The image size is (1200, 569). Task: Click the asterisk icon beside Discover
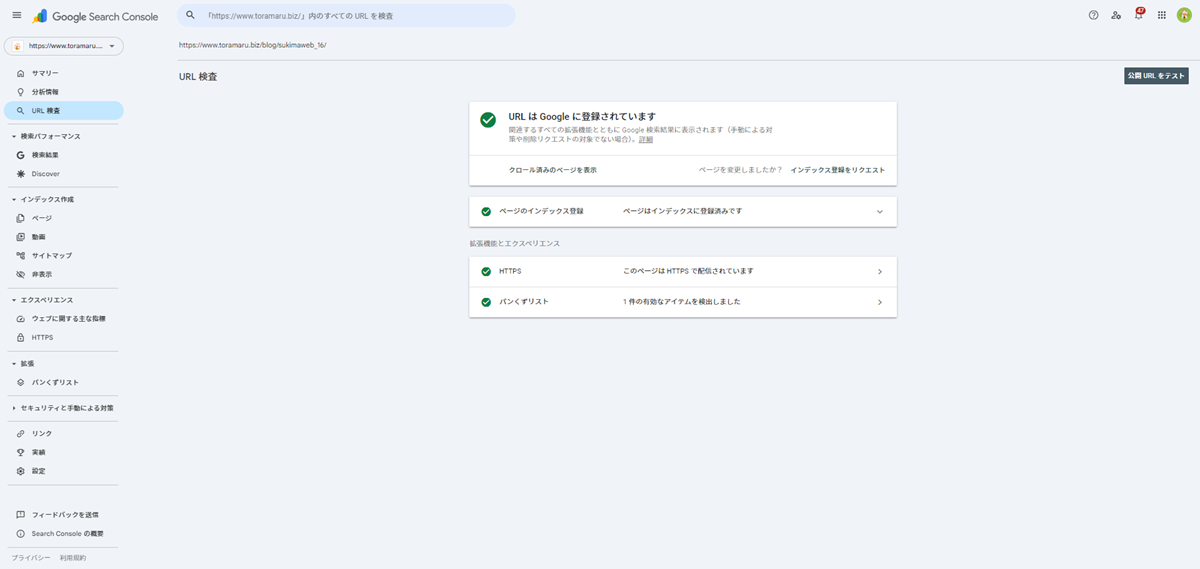click(20, 174)
